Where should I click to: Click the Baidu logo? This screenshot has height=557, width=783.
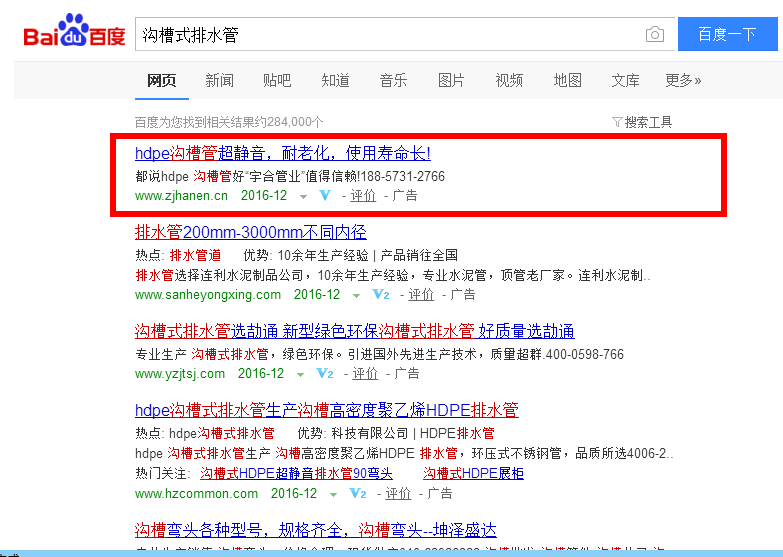pos(74,30)
